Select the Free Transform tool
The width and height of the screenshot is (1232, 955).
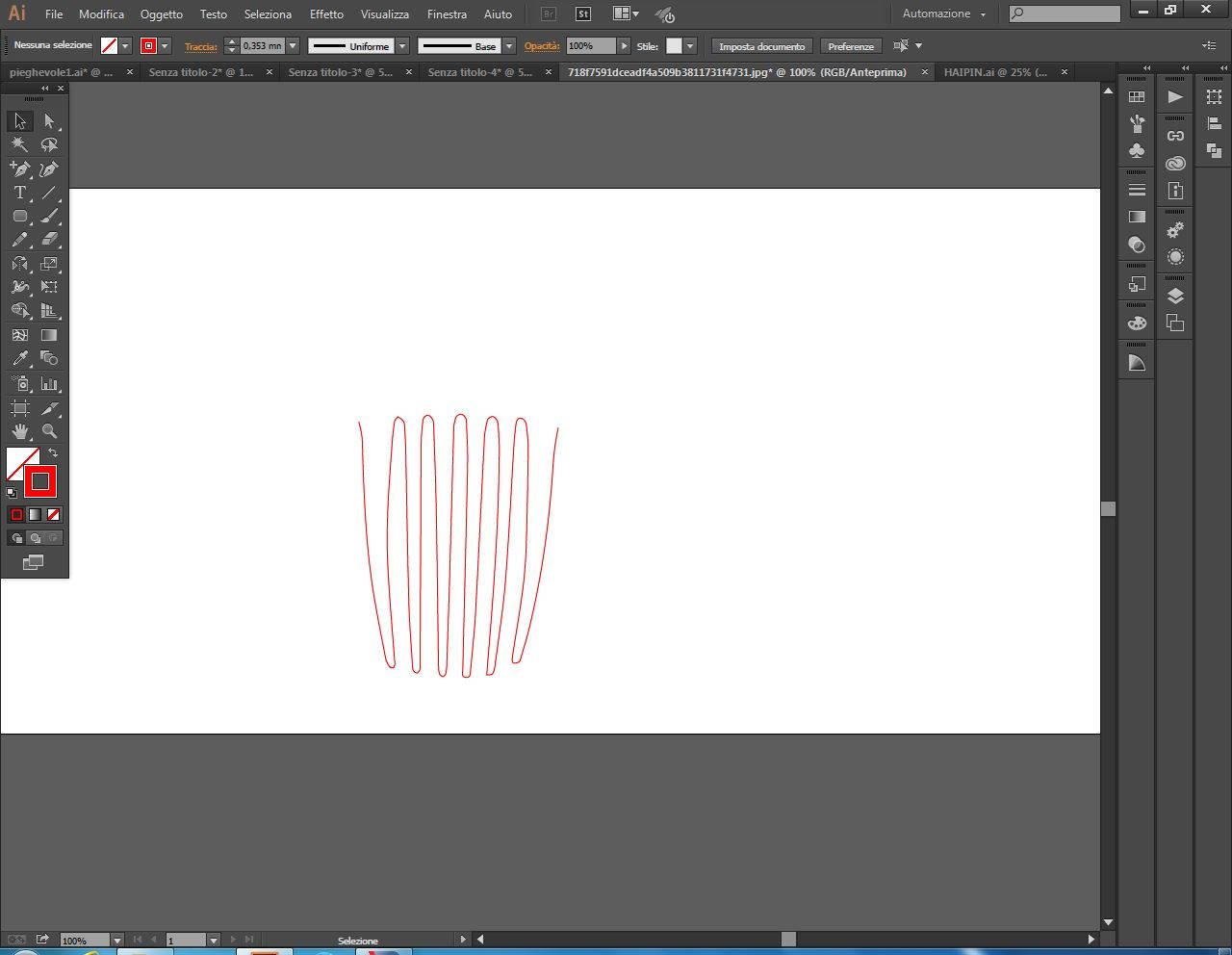49,287
